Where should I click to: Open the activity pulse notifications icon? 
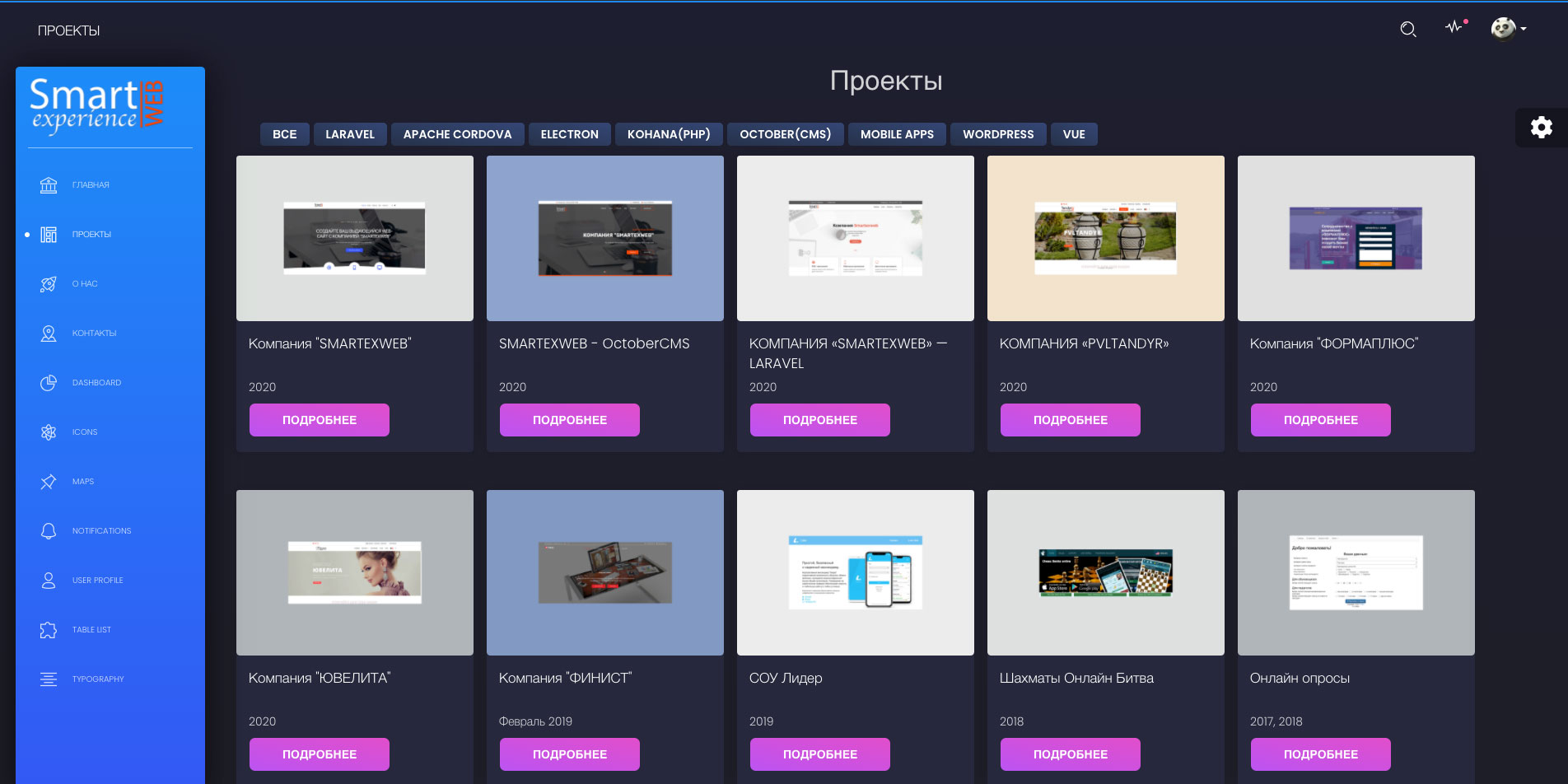click(x=1455, y=27)
